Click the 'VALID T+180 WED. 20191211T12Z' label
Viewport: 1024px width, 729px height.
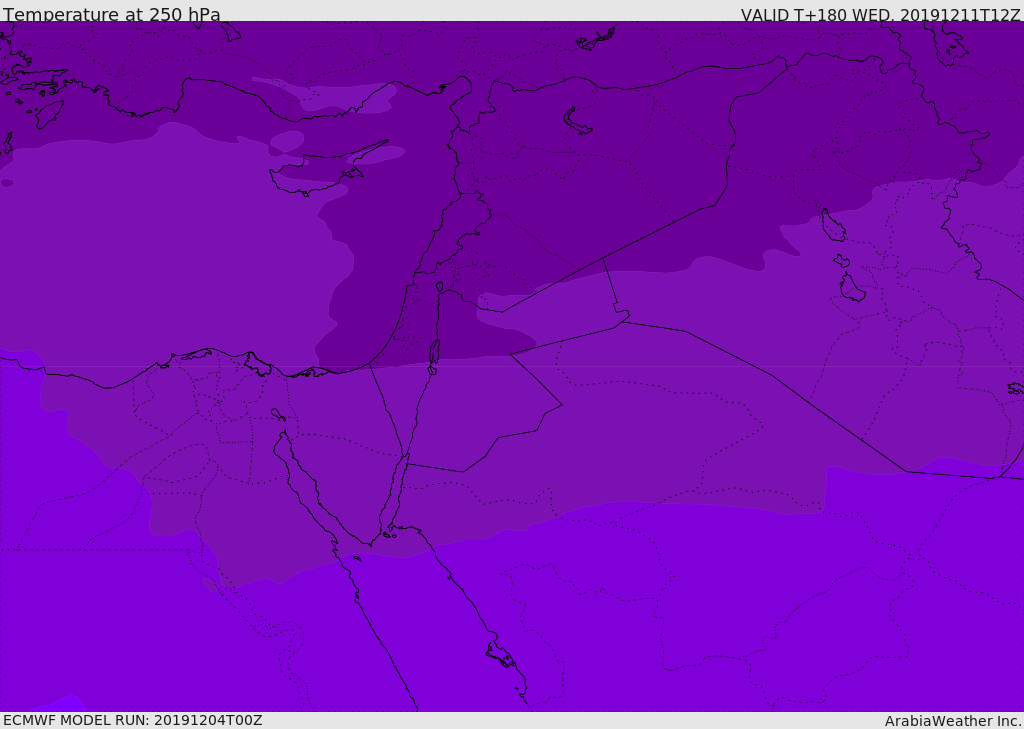[x=880, y=14]
